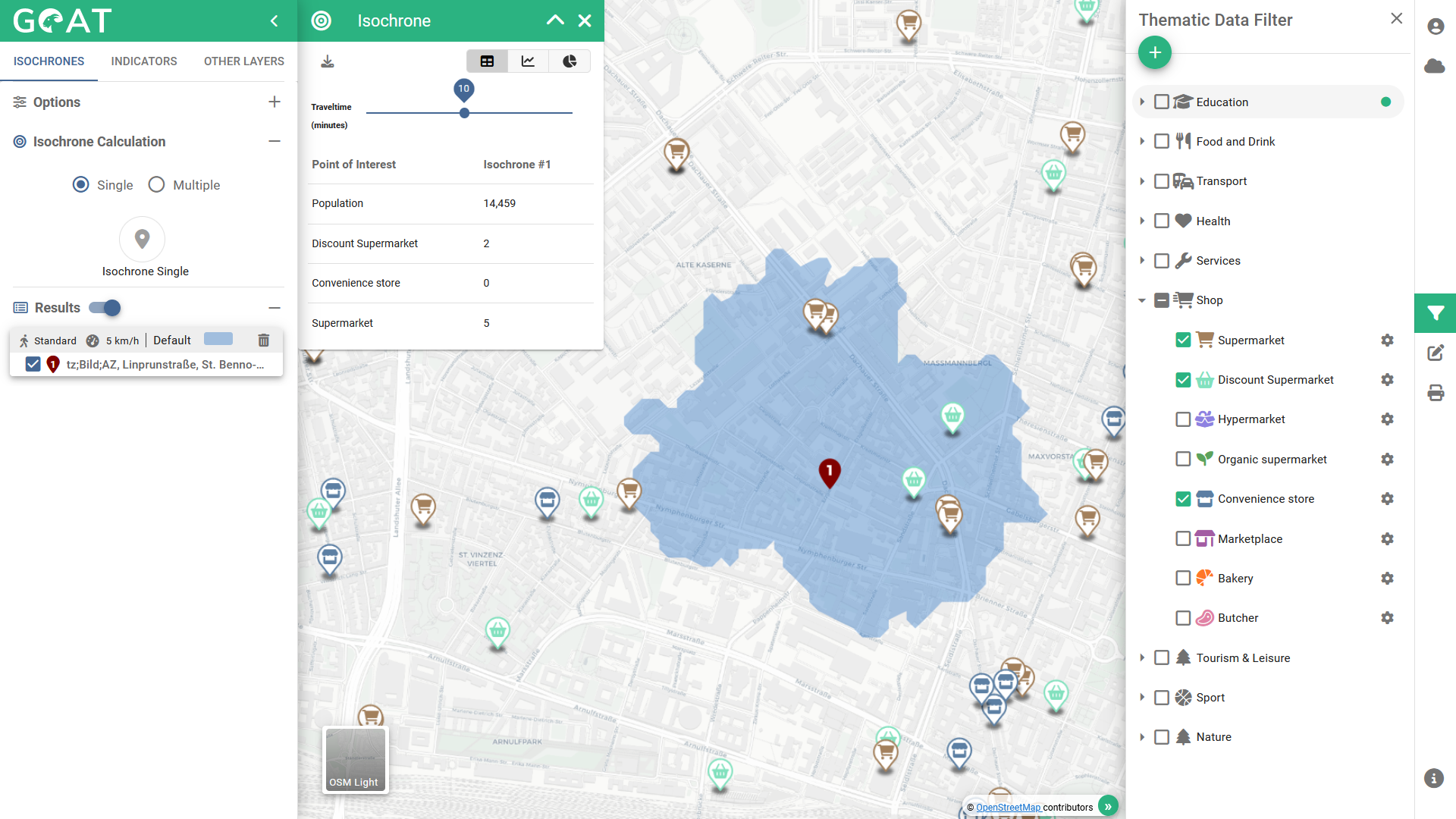Delete the isochrone result via trash icon
This screenshot has height=819, width=1456.
[263, 340]
